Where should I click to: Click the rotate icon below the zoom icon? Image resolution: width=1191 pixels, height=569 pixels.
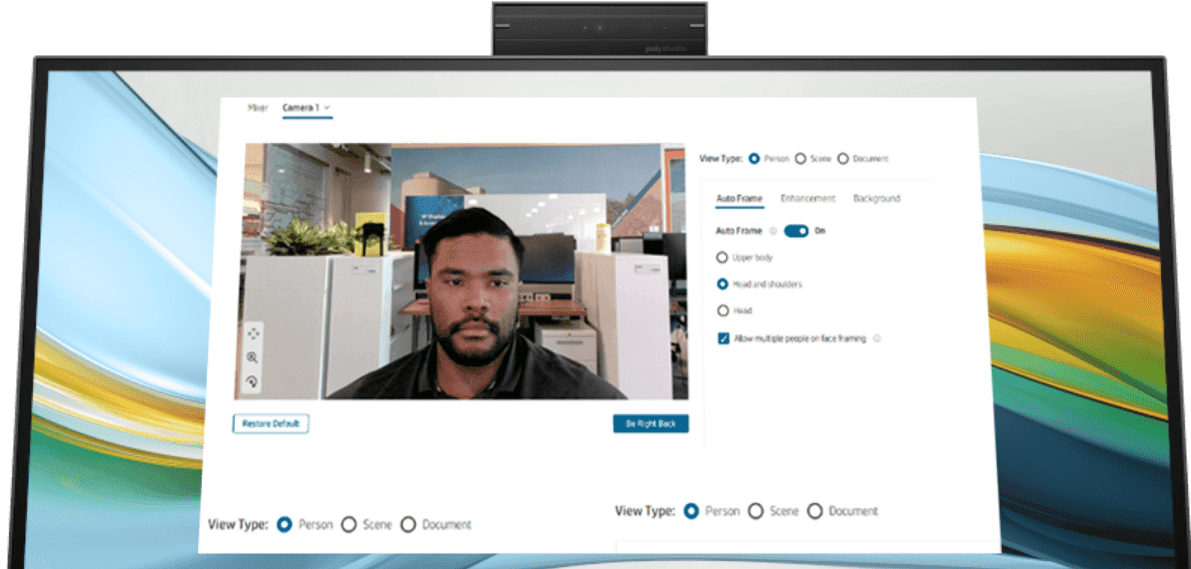click(x=253, y=381)
